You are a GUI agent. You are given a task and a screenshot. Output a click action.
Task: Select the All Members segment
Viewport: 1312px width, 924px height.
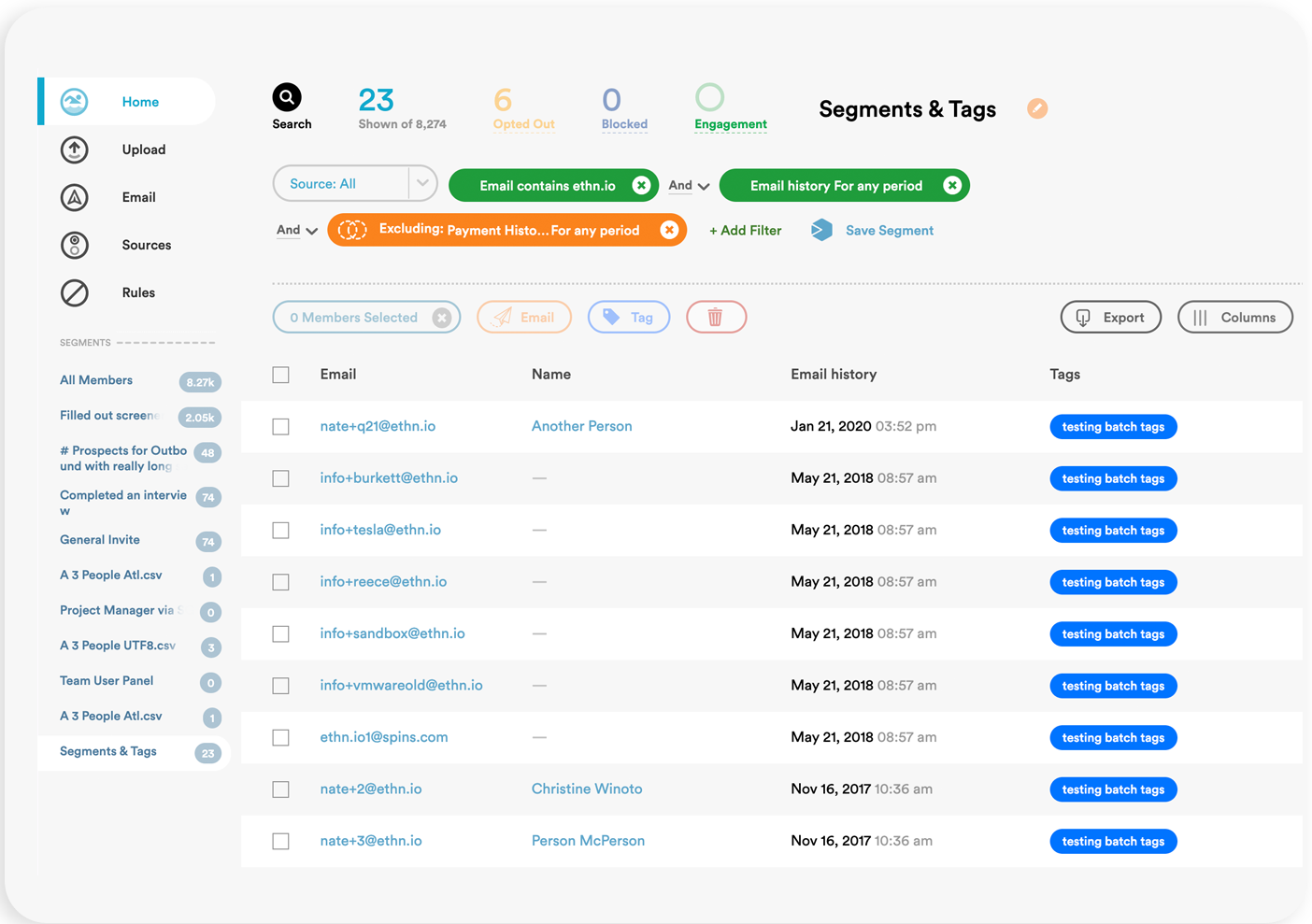95,380
